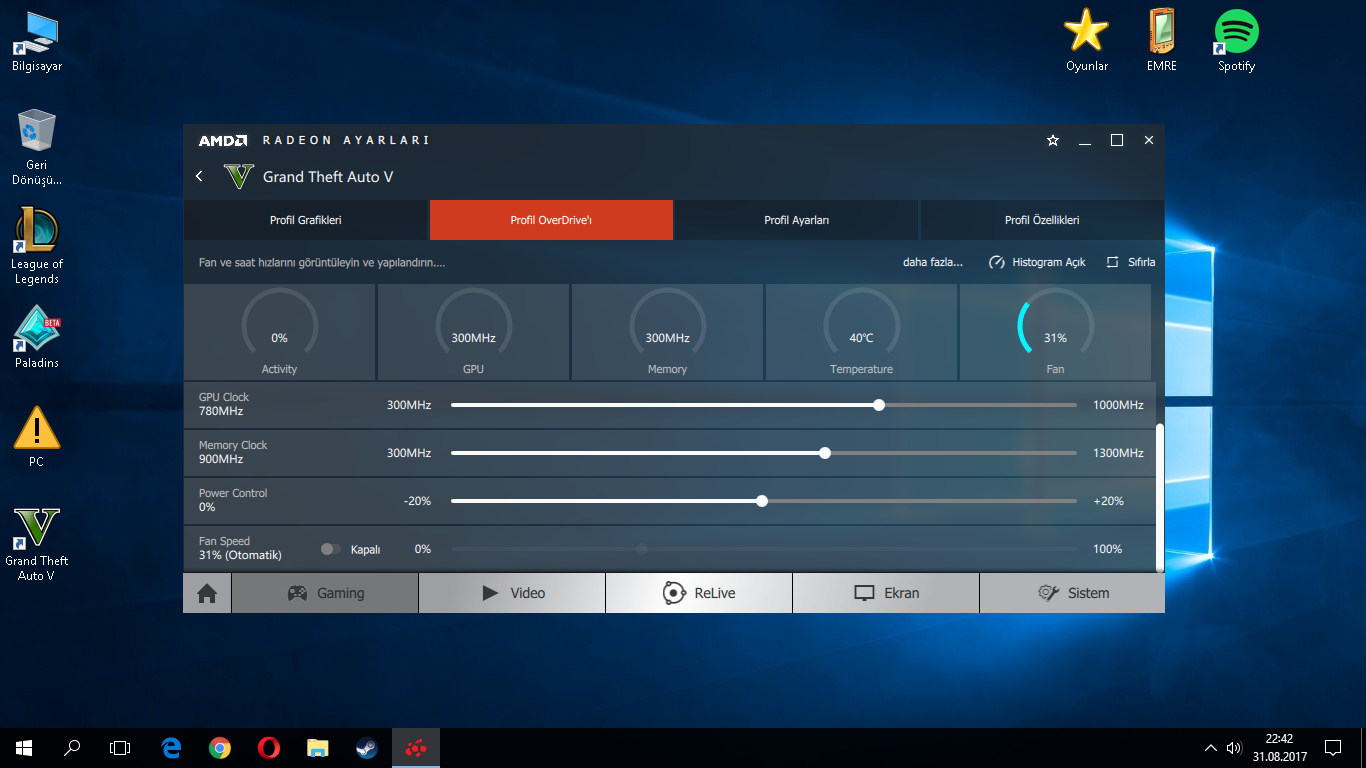Viewport: 1366px width, 768px height.
Task: Click the Activity gauge tile
Action: pos(280,332)
